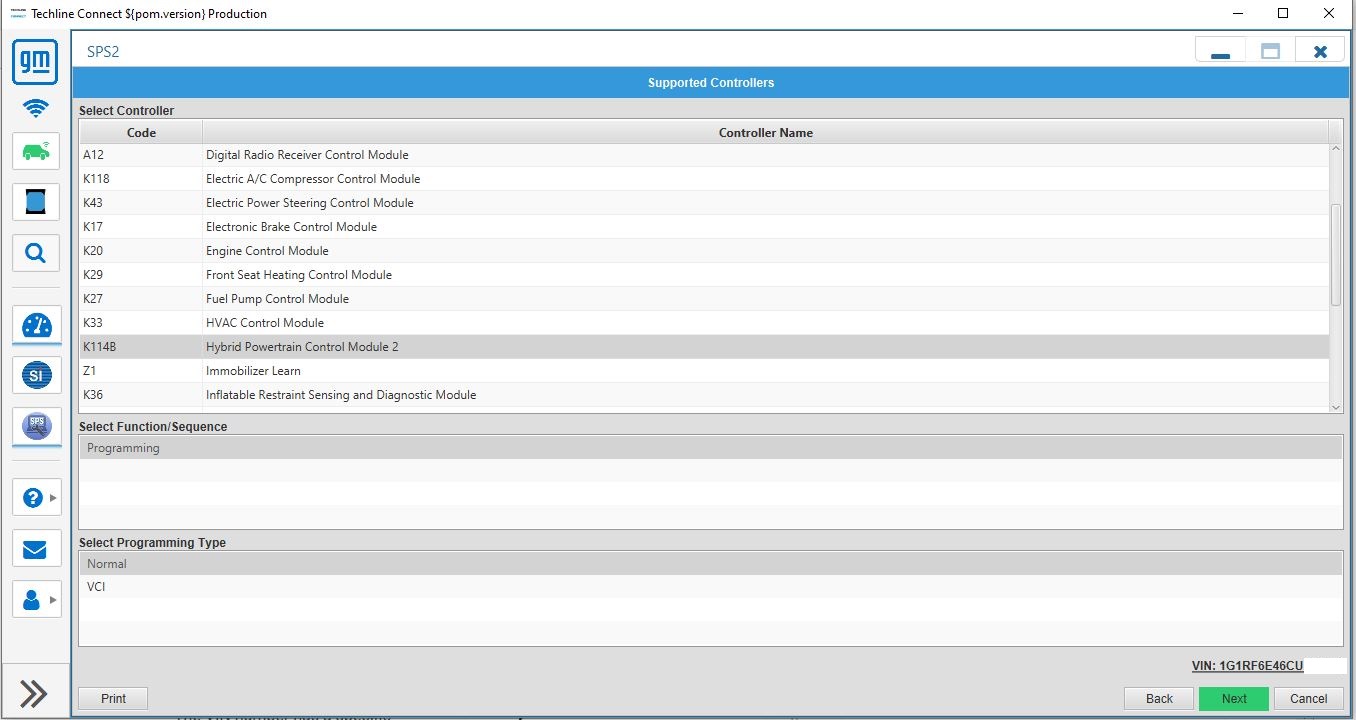Choose the VCI programming type
The image size is (1356, 720).
coord(96,587)
